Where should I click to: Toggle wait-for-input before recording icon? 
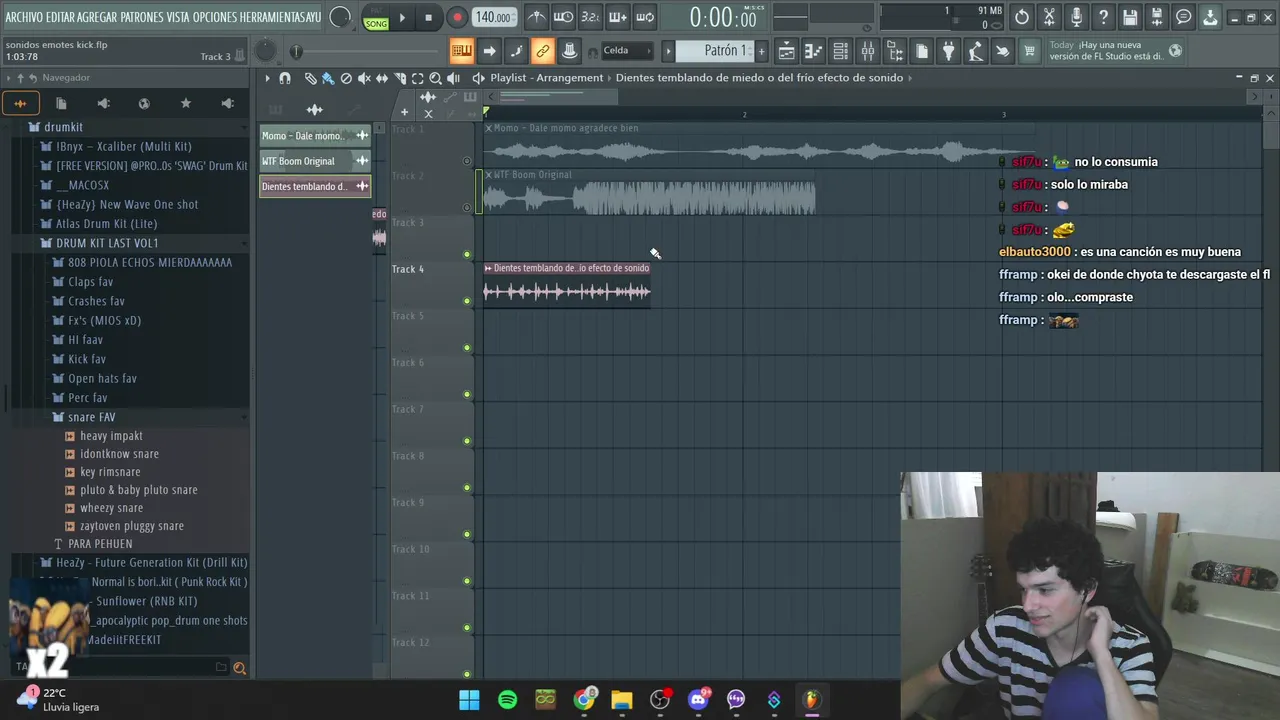point(564,17)
